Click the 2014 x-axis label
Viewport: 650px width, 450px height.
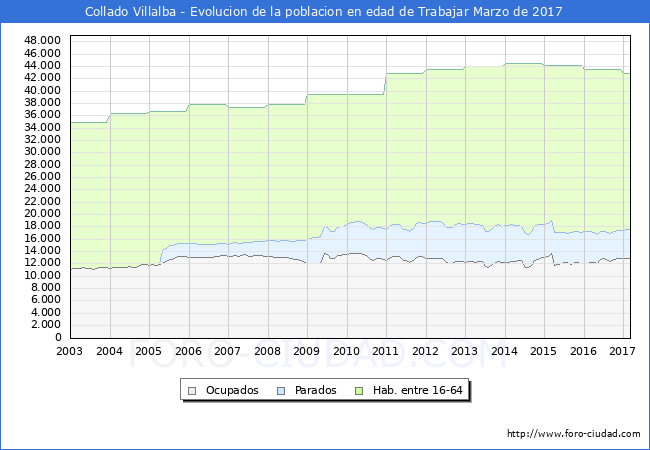(x=504, y=351)
